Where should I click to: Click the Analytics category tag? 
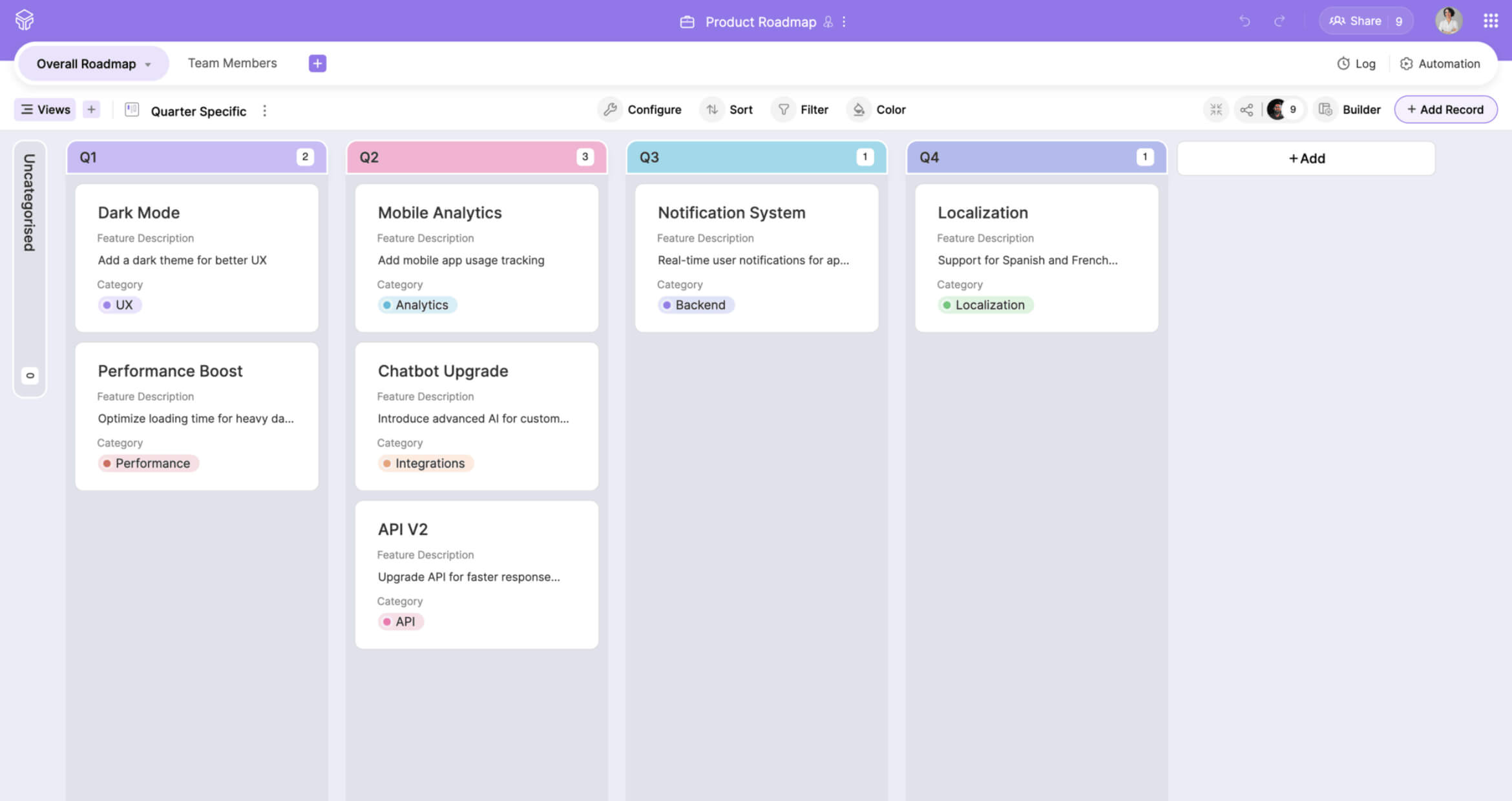coord(417,305)
